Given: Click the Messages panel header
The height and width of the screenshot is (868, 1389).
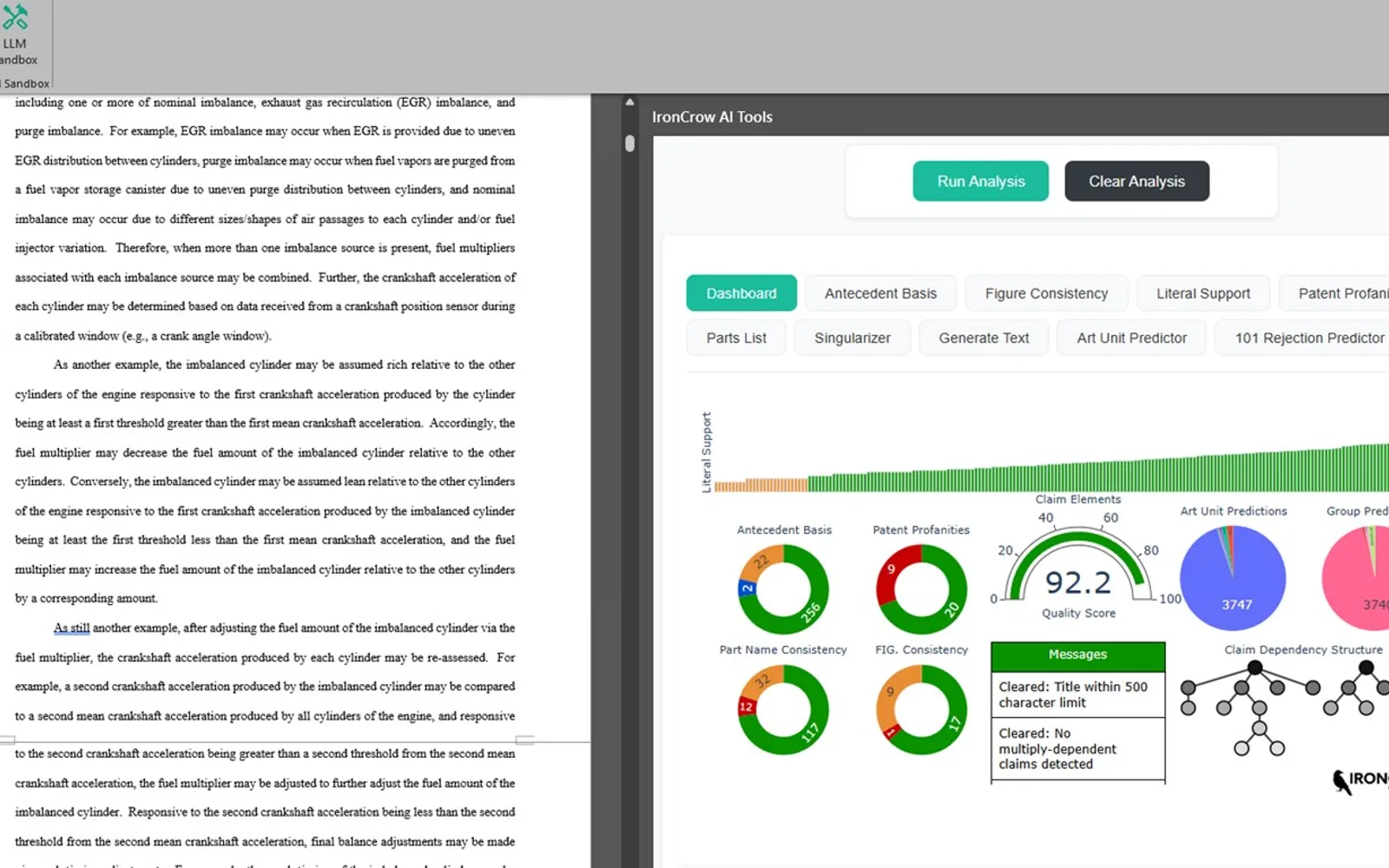Looking at the screenshot, I should coord(1077,654).
